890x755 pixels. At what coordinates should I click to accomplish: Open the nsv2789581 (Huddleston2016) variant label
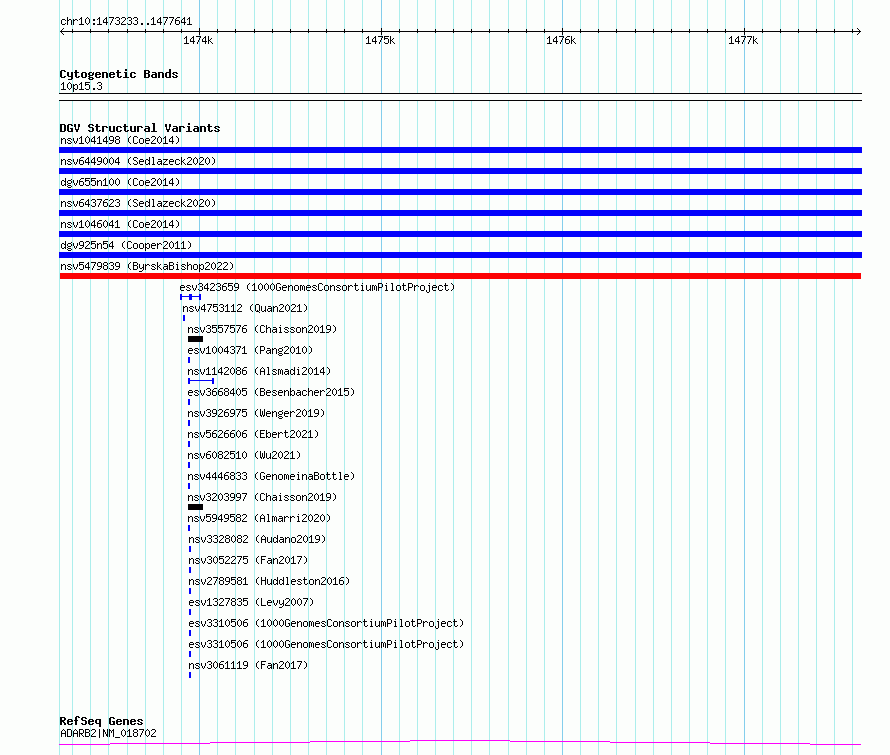coord(269,581)
